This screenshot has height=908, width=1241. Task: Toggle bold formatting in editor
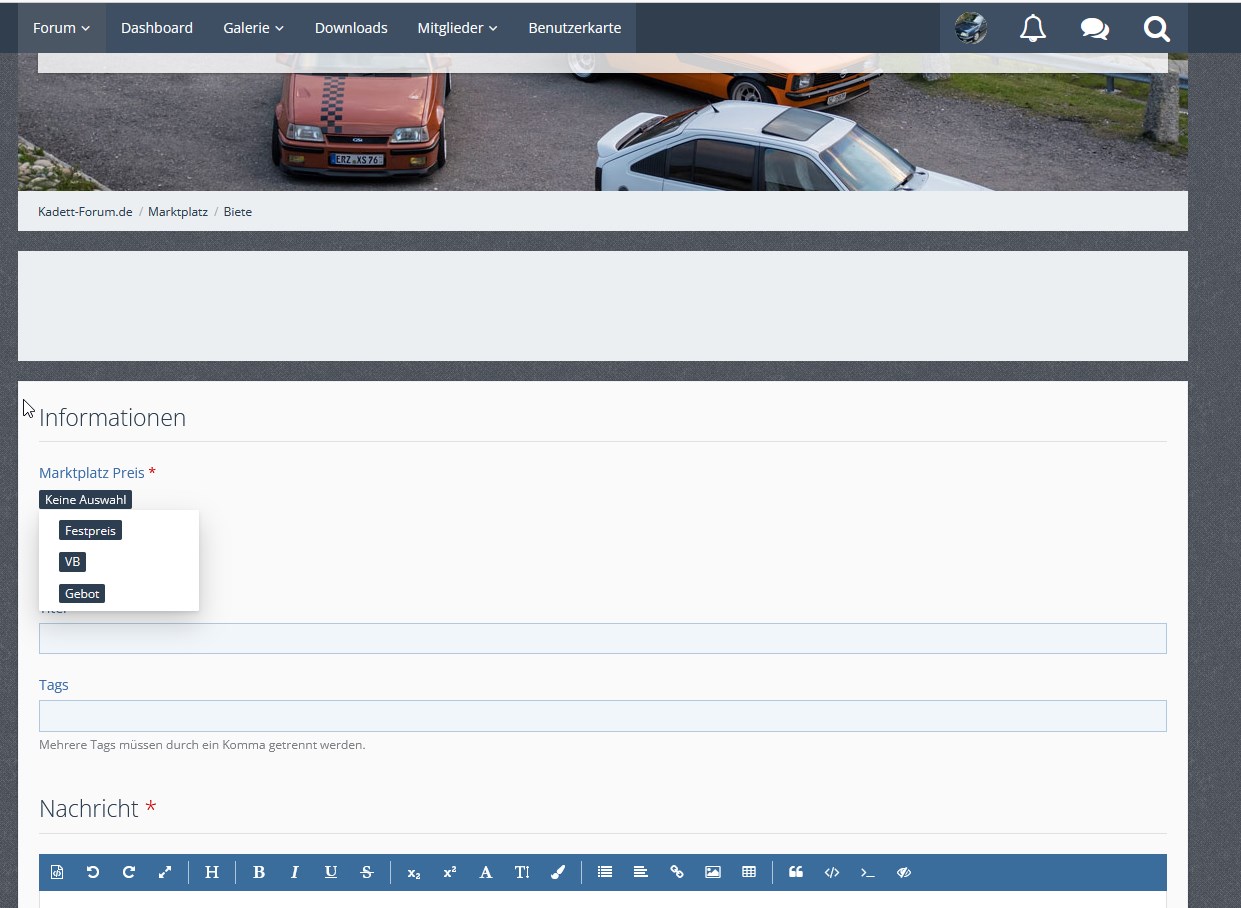(x=259, y=872)
